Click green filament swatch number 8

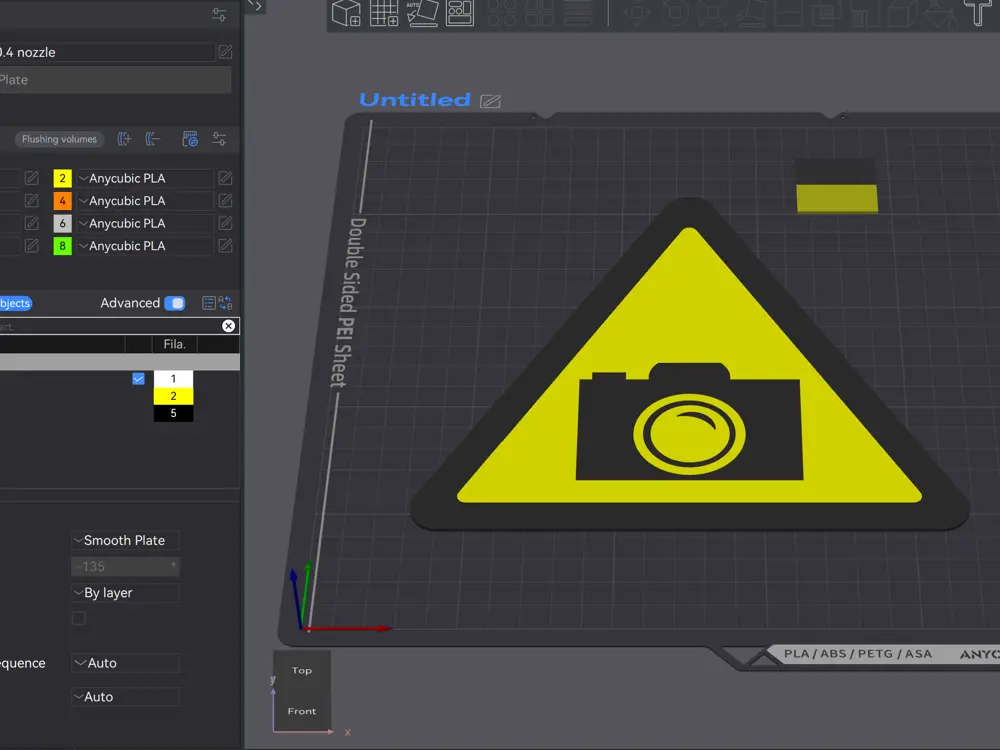(x=62, y=246)
